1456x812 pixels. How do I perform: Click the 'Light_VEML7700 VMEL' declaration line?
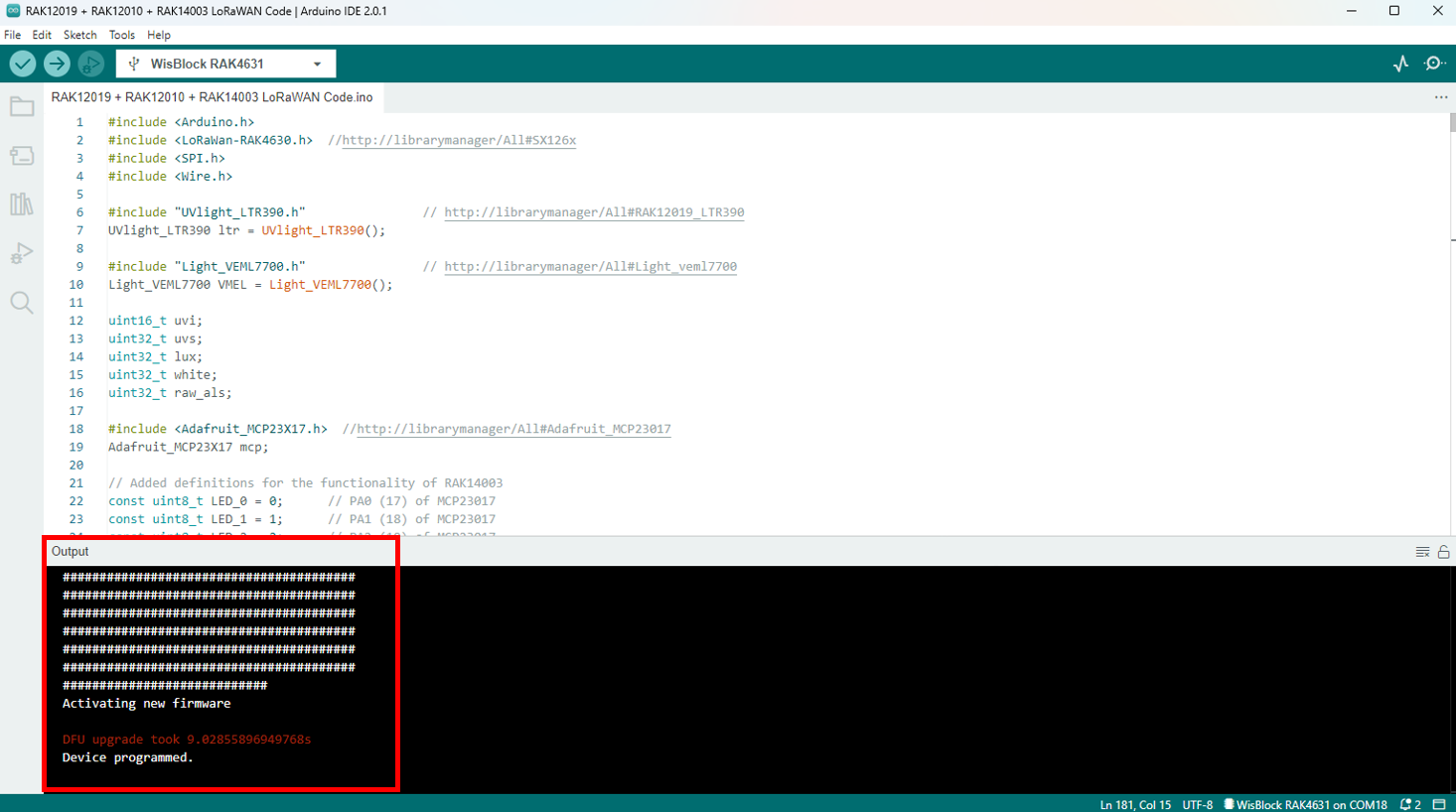tap(250, 284)
